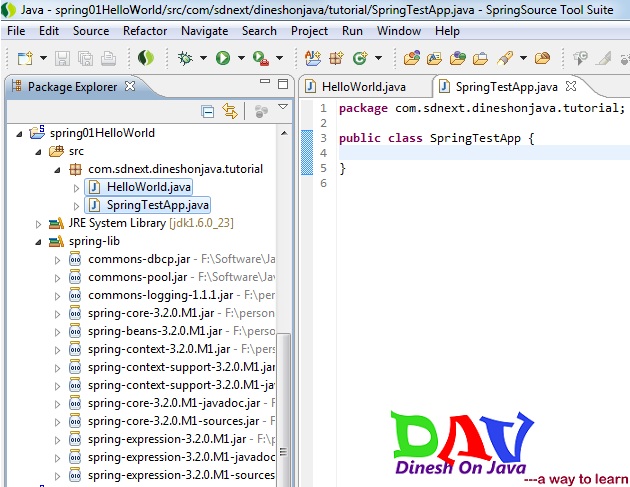The image size is (630, 487).
Task: Select HelloWorld.java in Package Explorer
Action: coord(139,187)
